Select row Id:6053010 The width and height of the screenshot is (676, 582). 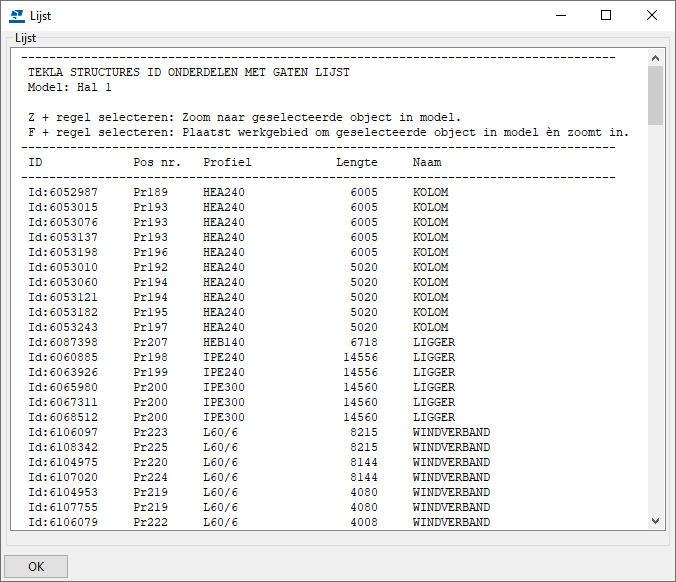tap(238, 267)
